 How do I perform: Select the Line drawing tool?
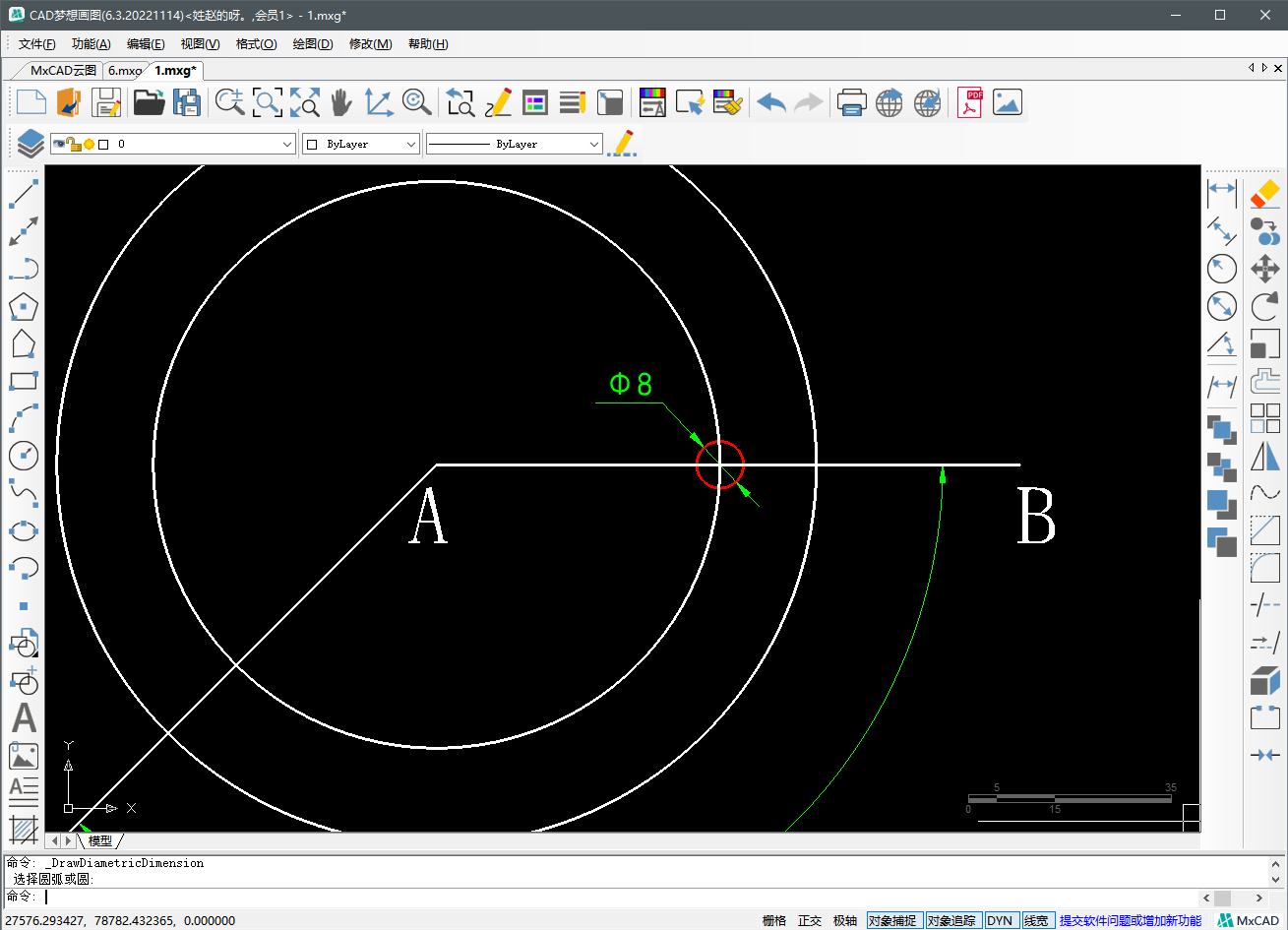(24, 194)
